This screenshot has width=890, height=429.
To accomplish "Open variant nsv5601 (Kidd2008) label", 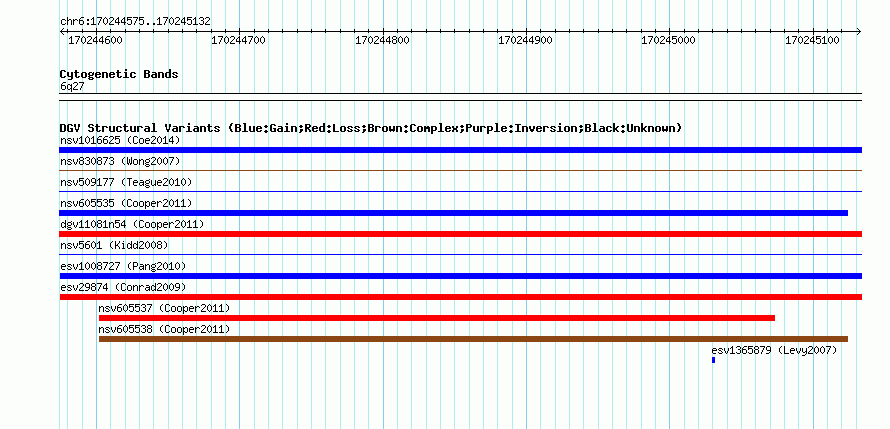I will point(114,245).
